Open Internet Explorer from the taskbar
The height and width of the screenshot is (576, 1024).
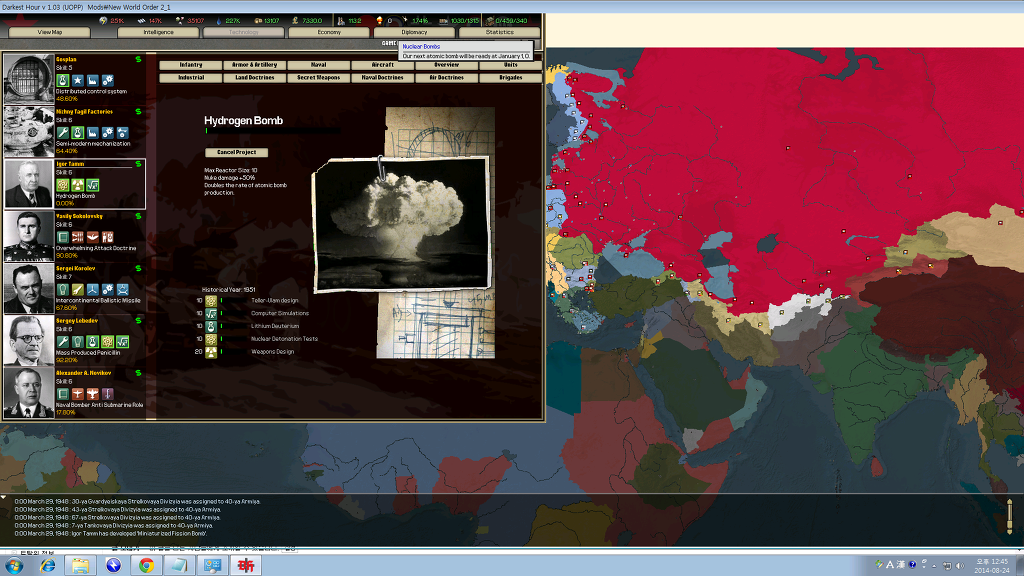click(48, 566)
